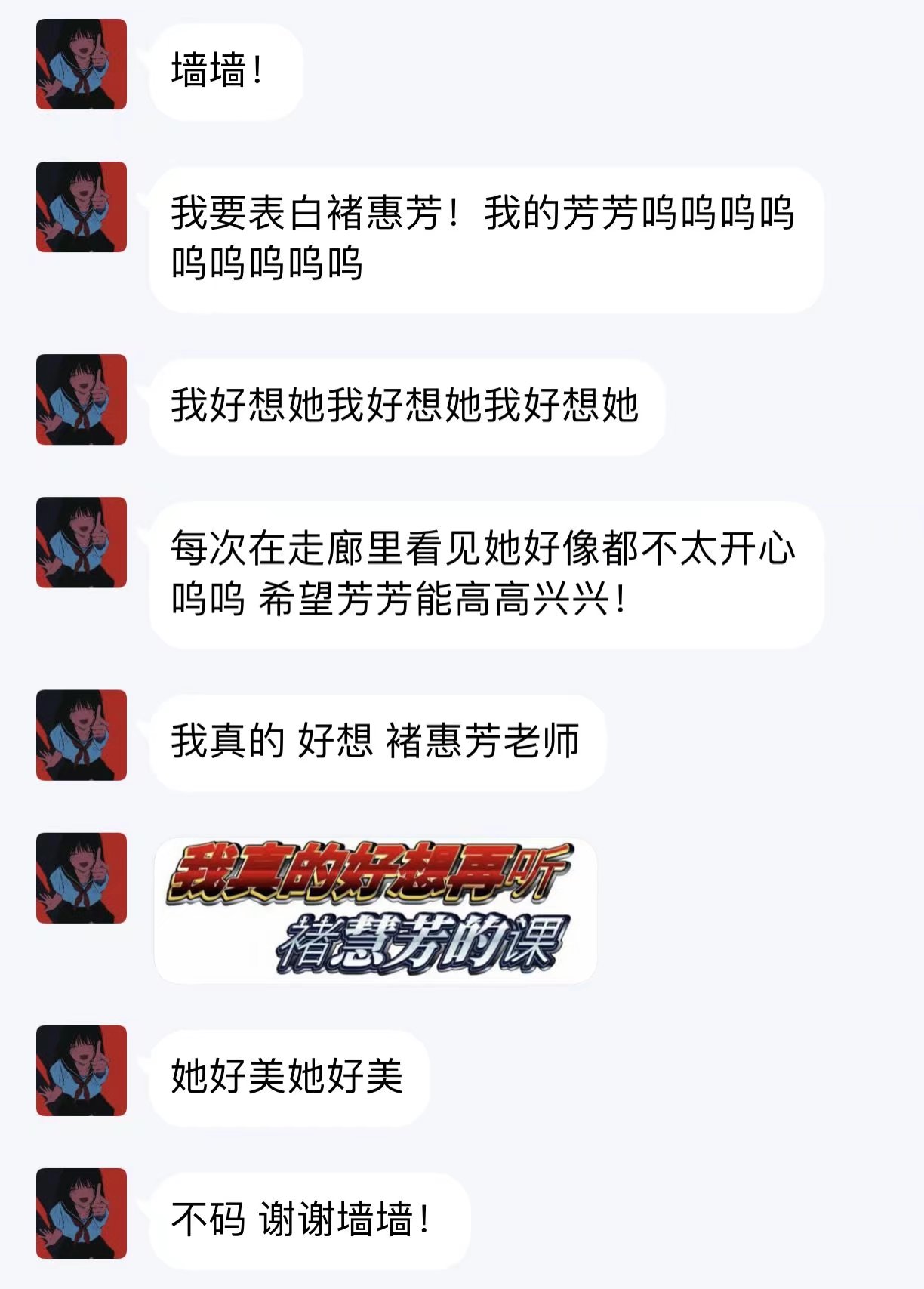This screenshot has height=1289, width=924.
Task: Select the 不码 谢谢墙墙！ message bubble
Action: (x=310, y=1220)
